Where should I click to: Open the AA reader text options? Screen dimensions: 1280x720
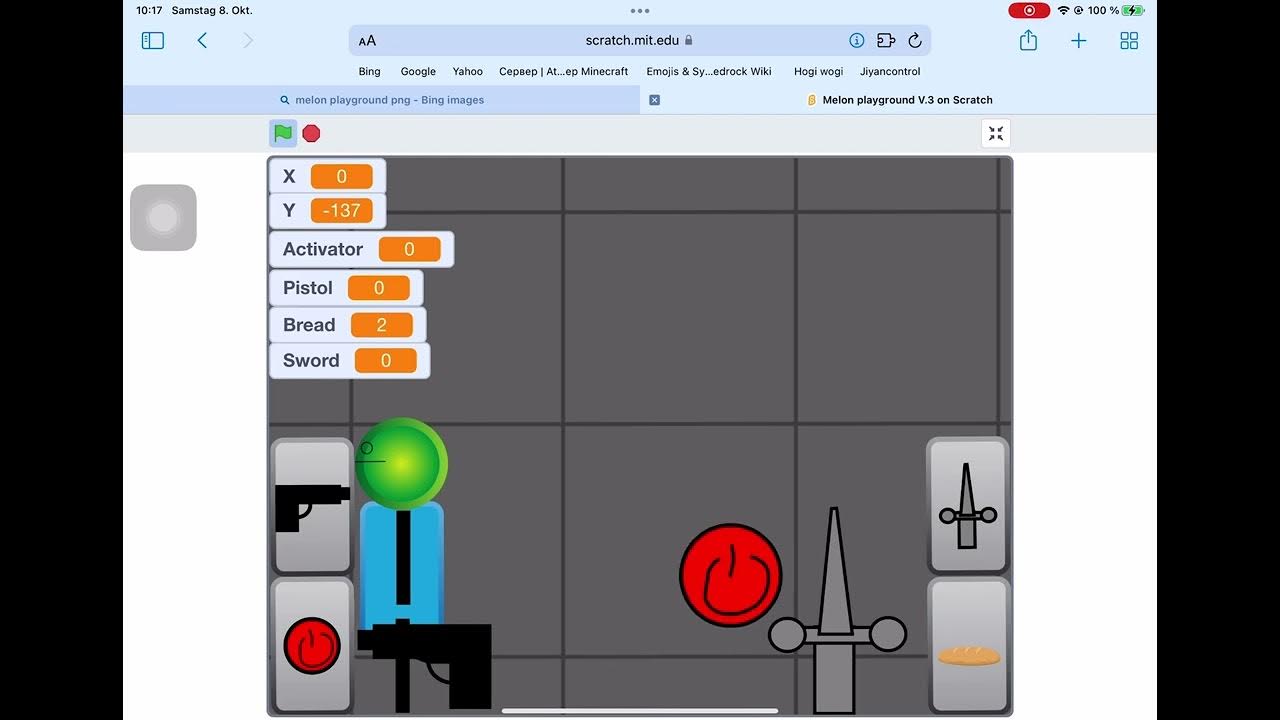pos(368,41)
